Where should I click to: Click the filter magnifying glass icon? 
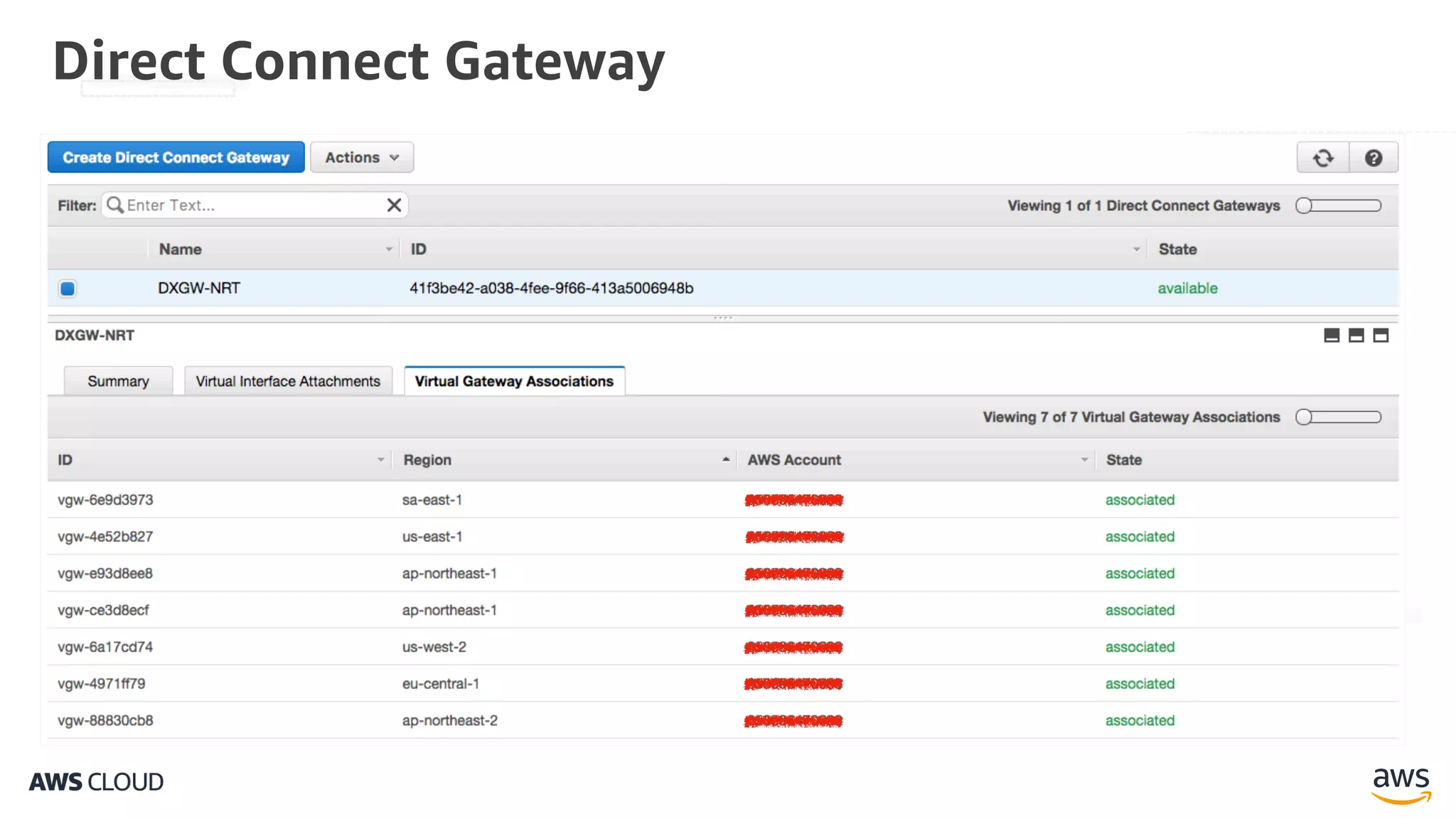[114, 205]
